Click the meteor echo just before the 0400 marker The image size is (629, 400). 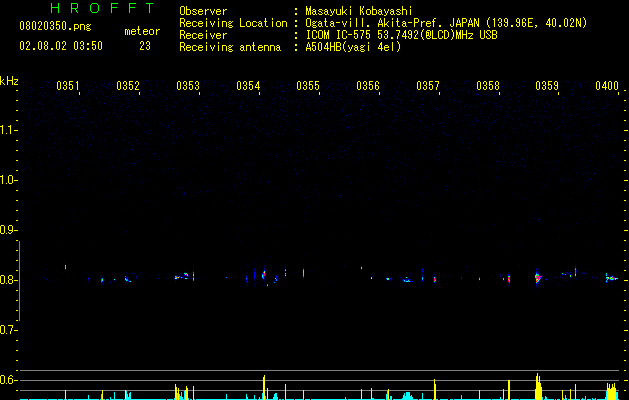click(611, 278)
